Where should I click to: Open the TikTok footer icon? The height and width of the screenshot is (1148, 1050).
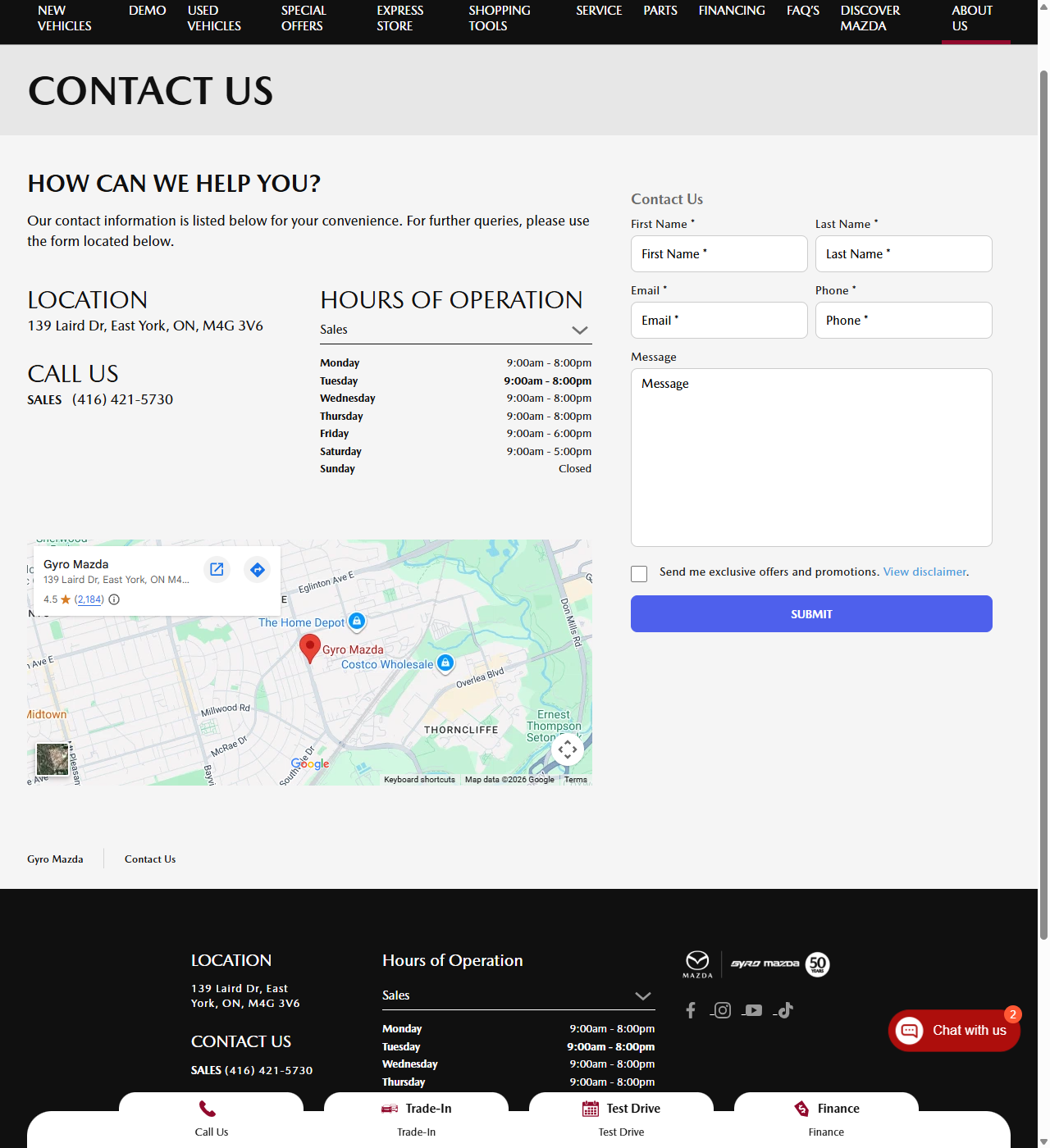point(786,1010)
